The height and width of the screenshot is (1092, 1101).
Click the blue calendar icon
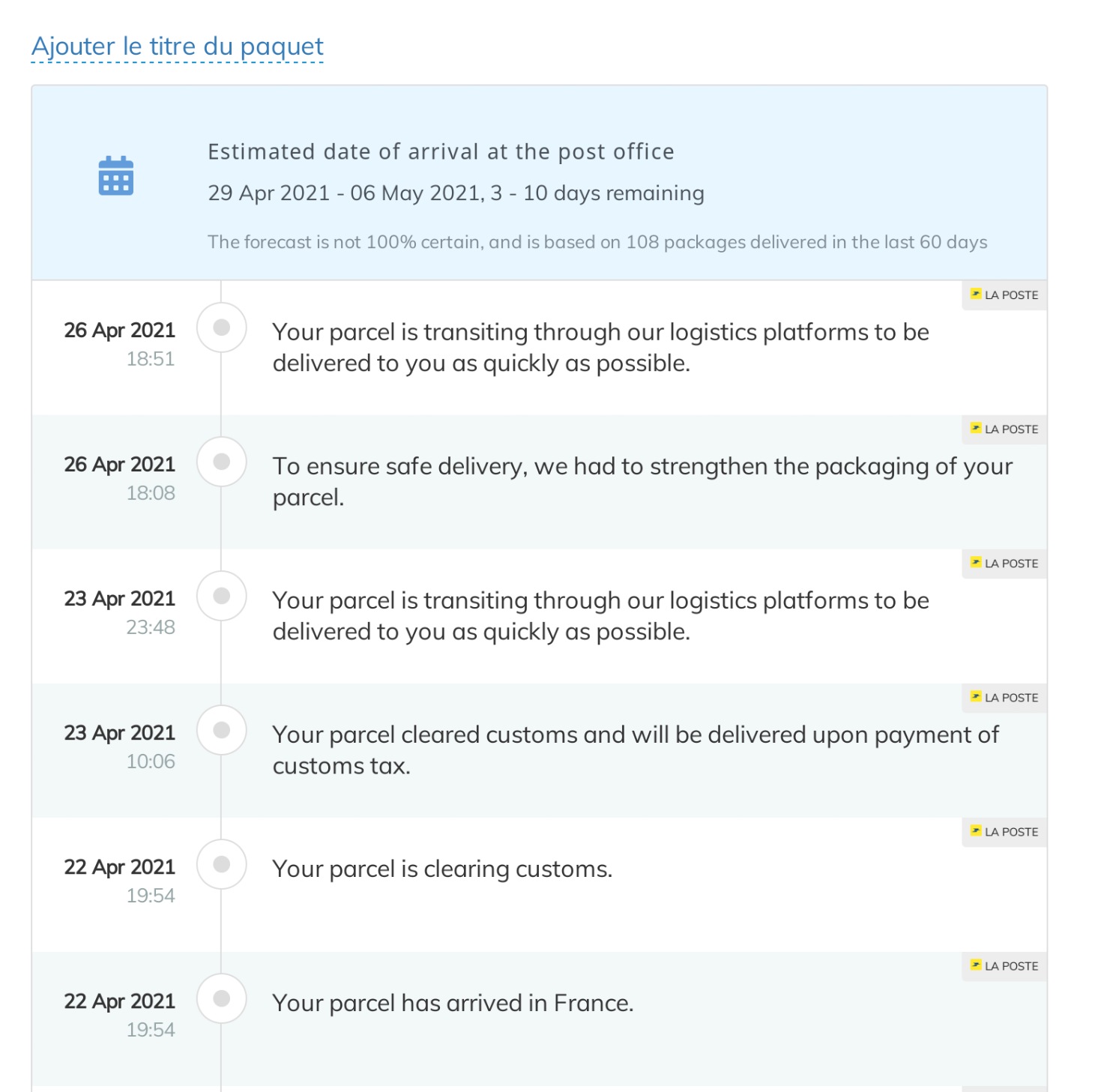[x=116, y=176]
